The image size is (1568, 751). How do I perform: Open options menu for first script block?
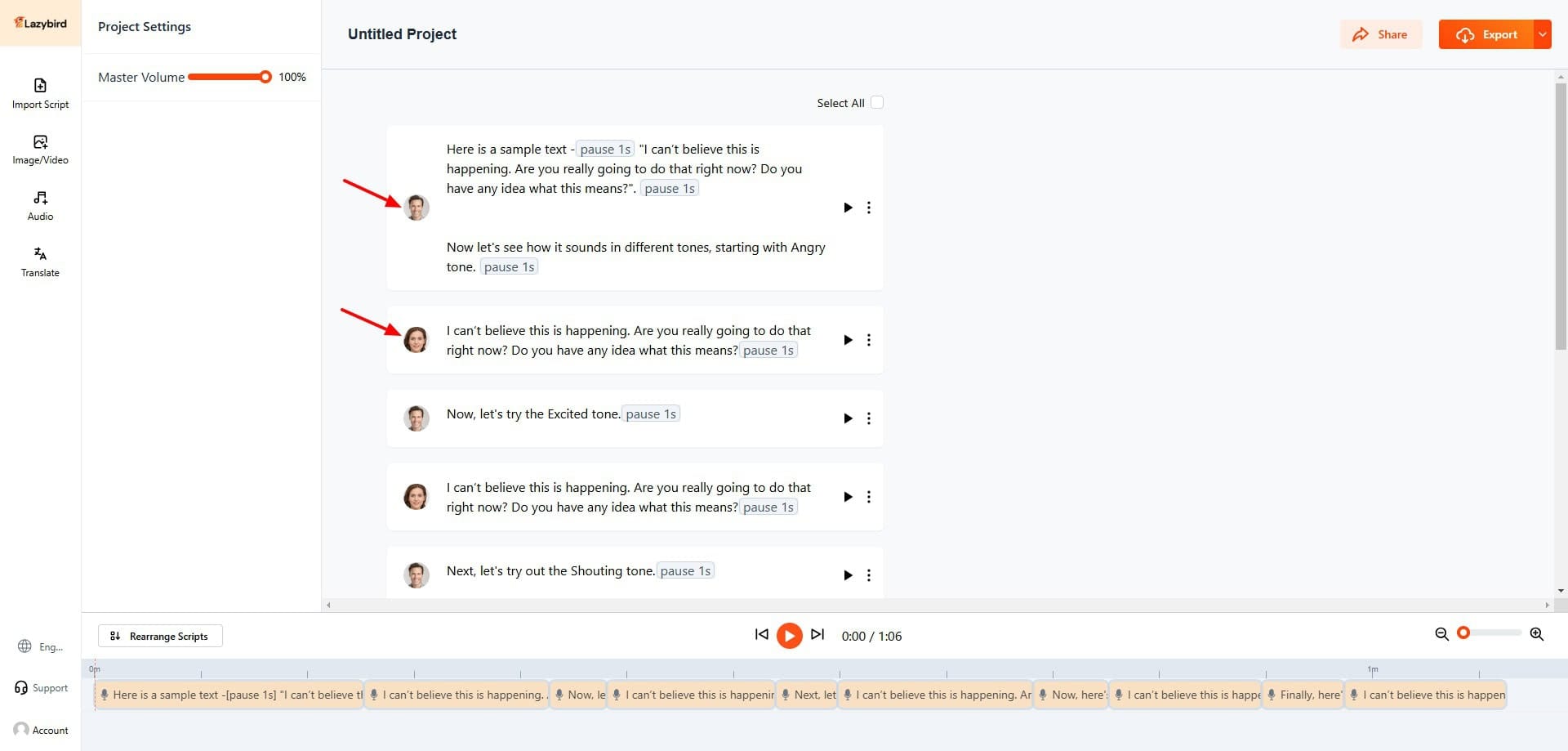point(869,208)
